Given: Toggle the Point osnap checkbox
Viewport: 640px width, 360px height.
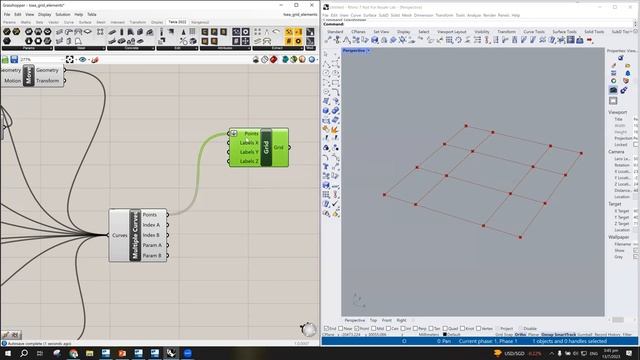Looking at the screenshot, I should point(356,328).
